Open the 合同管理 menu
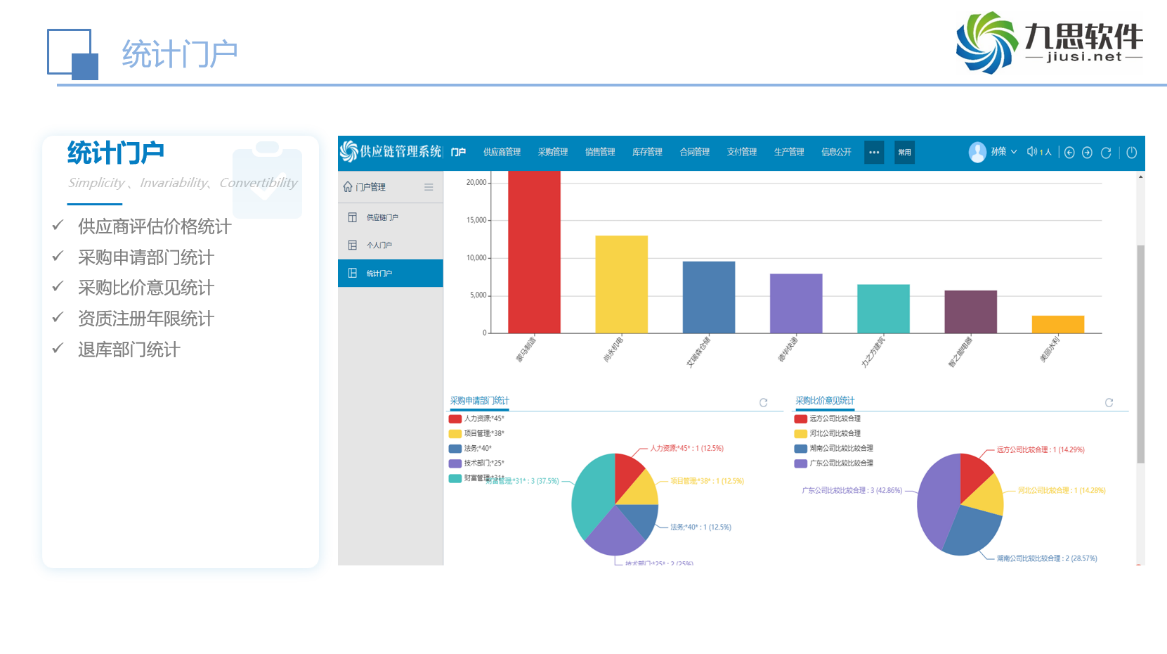The width and height of the screenshot is (1167, 654). pos(694,152)
